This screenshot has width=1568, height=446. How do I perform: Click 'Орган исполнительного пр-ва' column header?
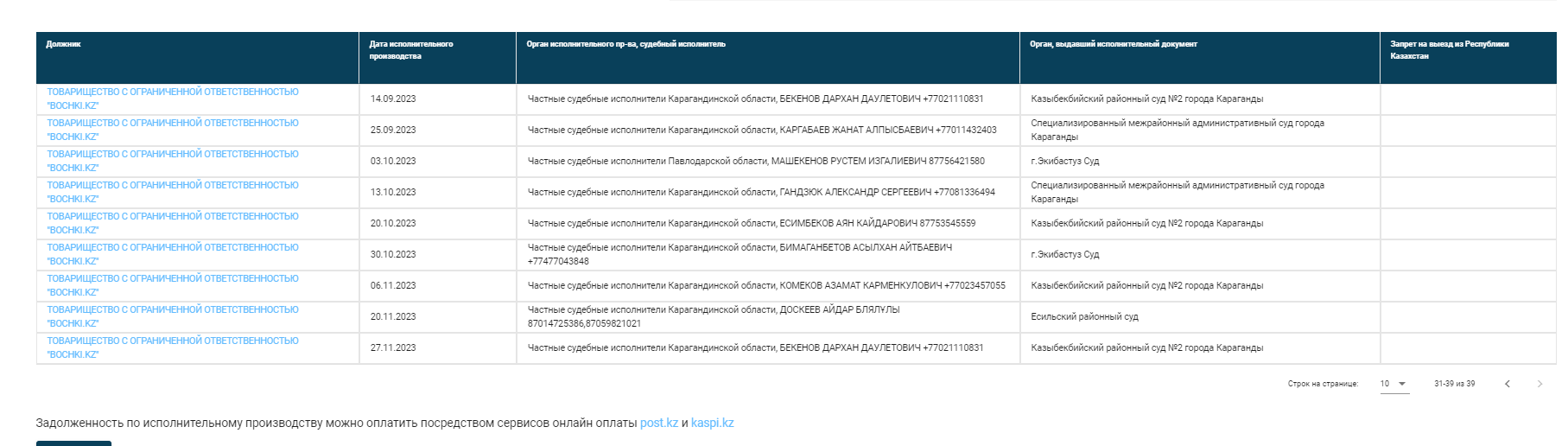pos(625,44)
